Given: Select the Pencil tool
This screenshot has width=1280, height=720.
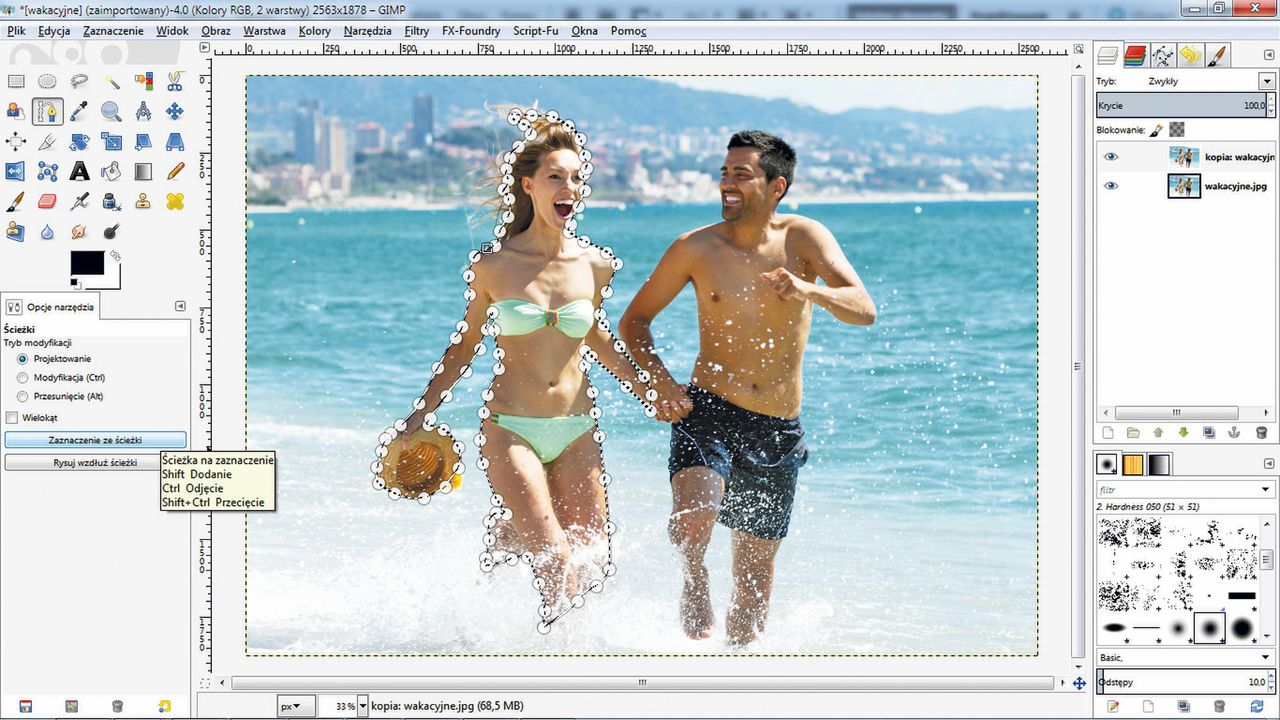Looking at the screenshot, I should tap(175, 171).
